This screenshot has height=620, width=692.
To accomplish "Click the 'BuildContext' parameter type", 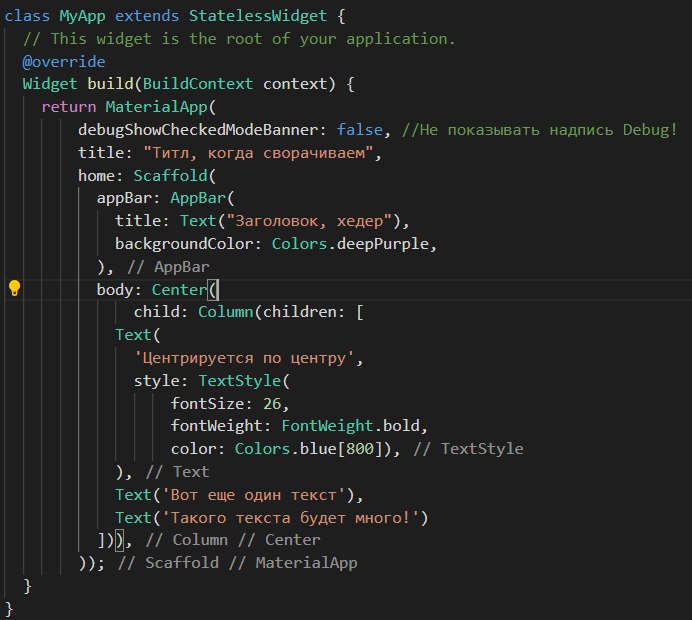I will coord(198,84).
